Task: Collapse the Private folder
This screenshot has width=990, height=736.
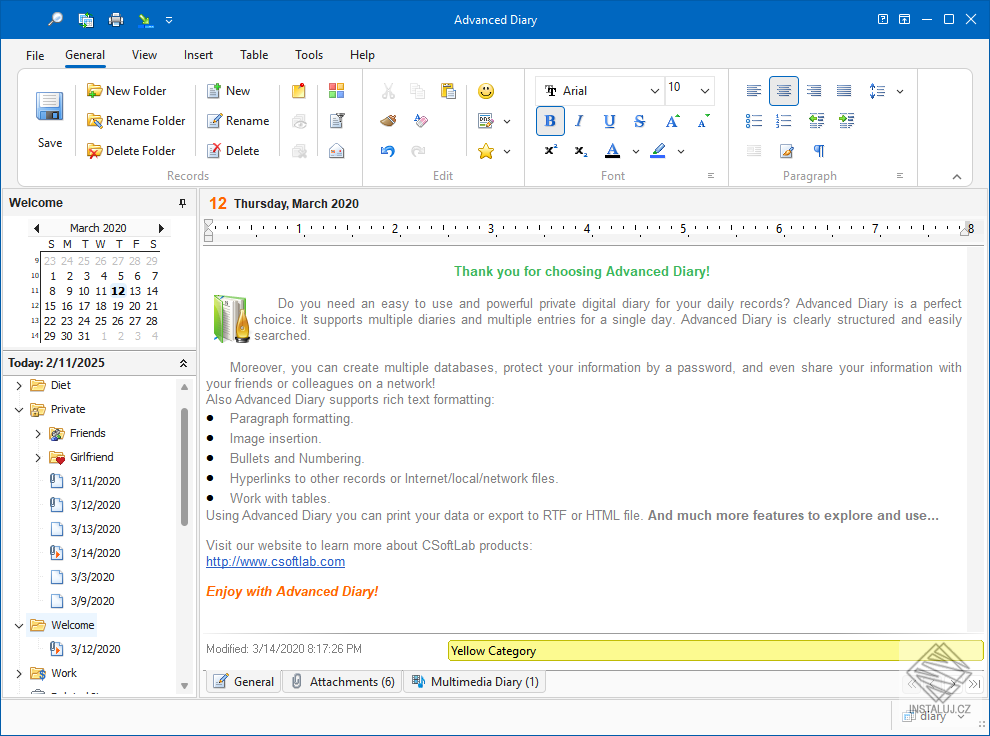Action: pyautogui.click(x=19, y=409)
